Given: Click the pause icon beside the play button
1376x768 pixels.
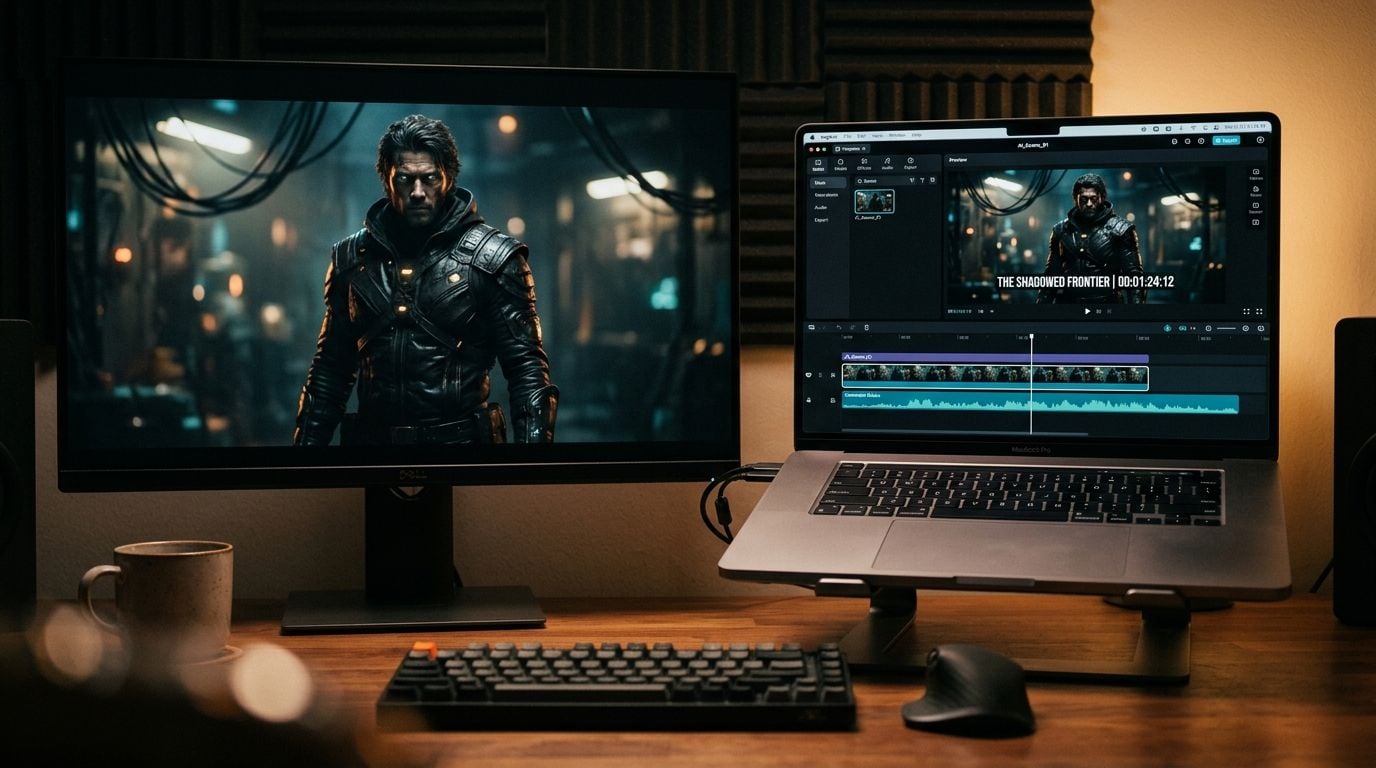Looking at the screenshot, I should pos(1099,311).
